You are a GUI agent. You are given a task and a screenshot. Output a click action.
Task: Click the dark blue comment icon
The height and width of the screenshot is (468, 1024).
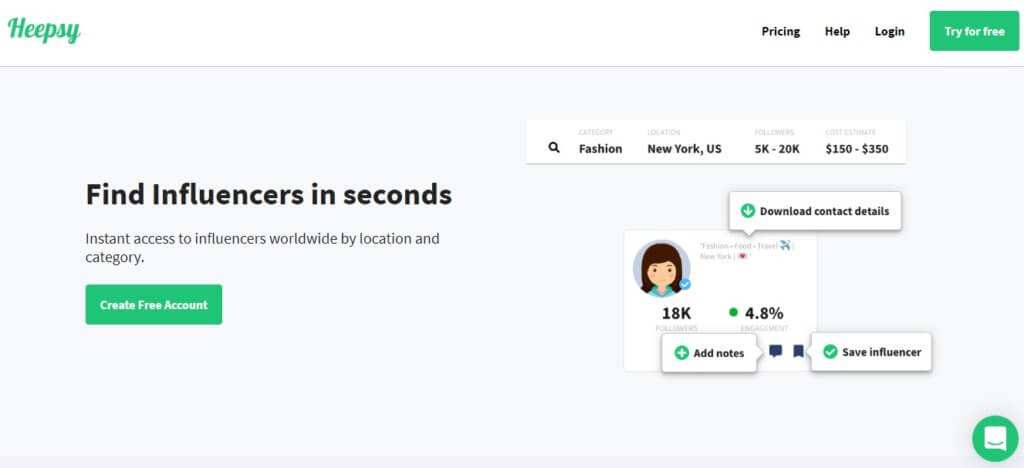(x=776, y=351)
